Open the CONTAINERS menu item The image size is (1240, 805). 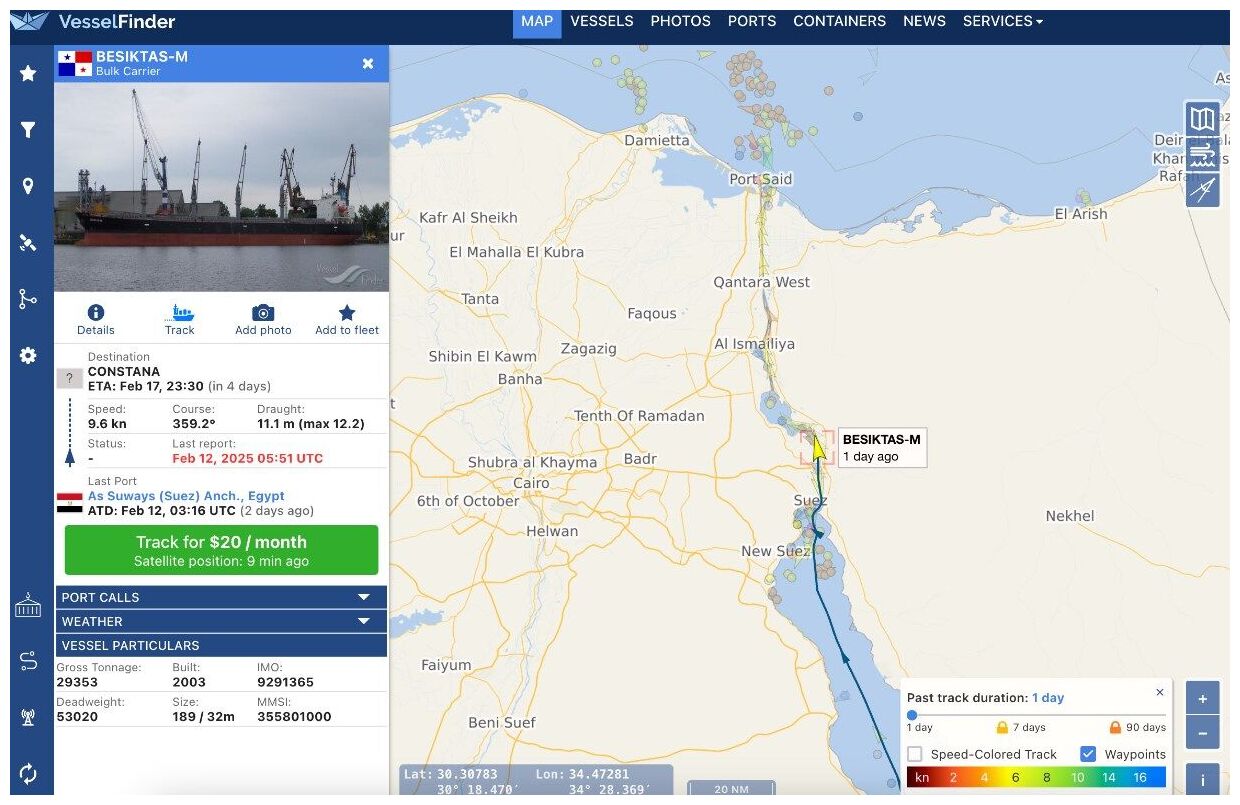tap(839, 21)
